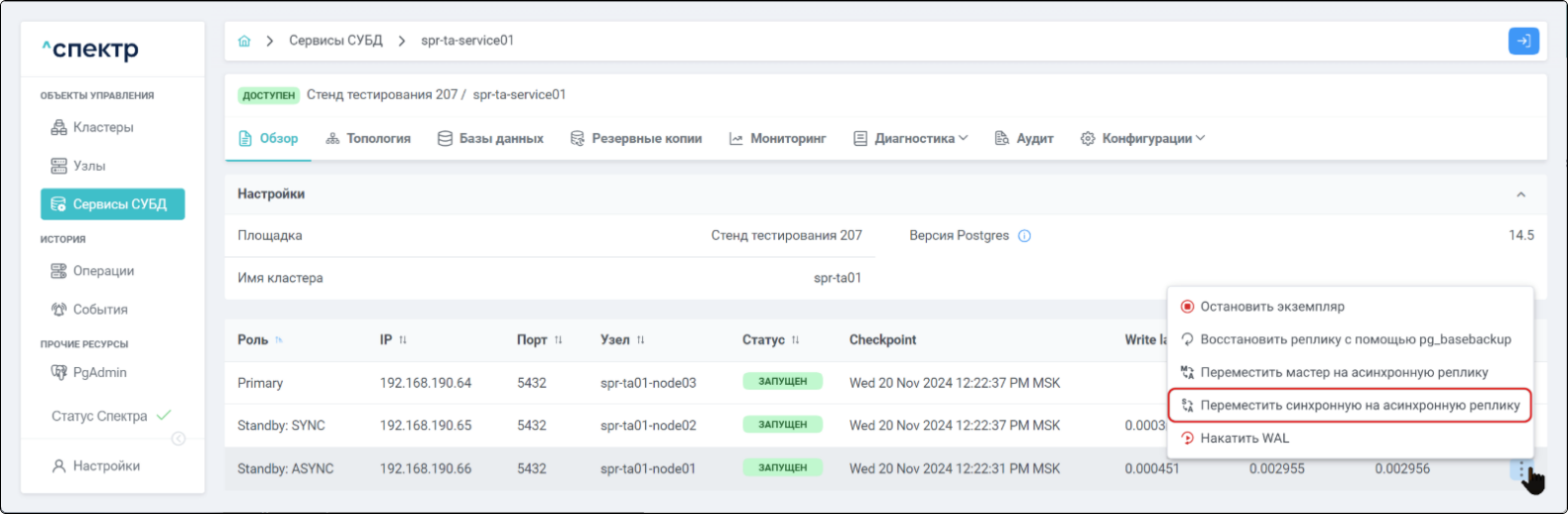This screenshot has width=1568, height=514.
Task: Click the Postgres version info icon
Action: click(x=1025, y=236)
